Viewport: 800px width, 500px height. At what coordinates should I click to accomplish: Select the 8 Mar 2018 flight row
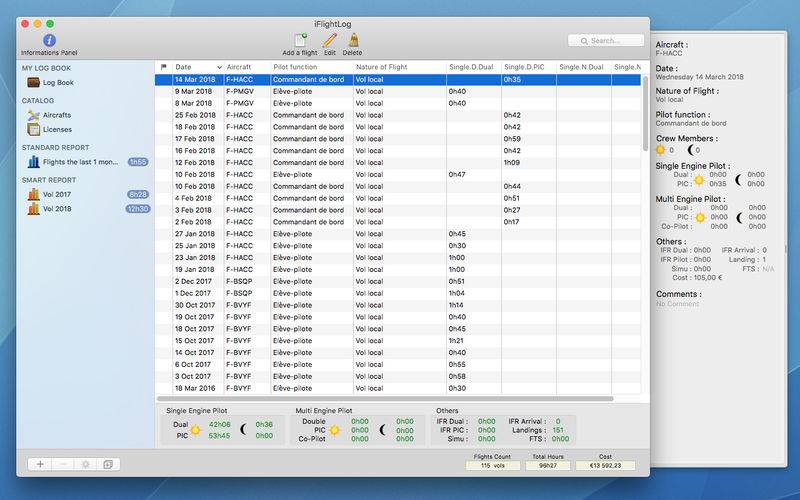[398, 103]
